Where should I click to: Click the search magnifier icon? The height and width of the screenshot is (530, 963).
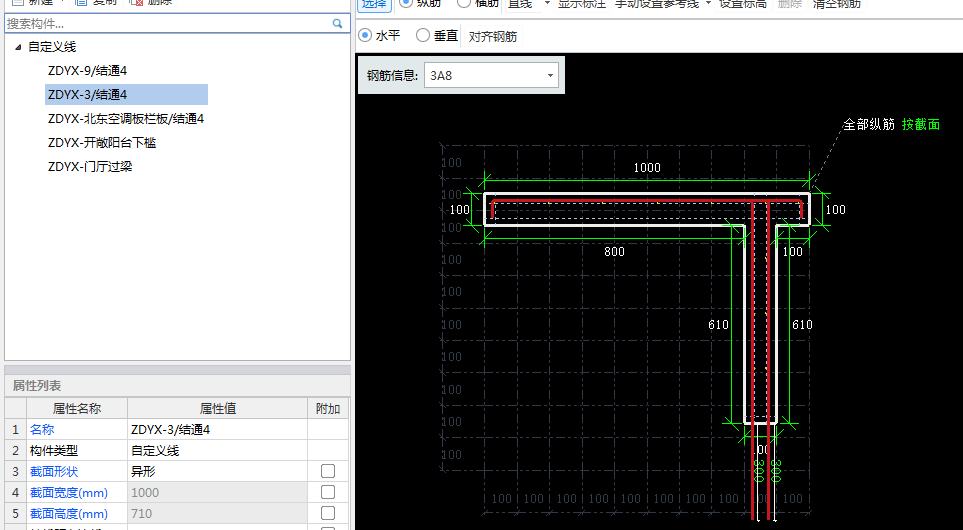coord(337,23)
